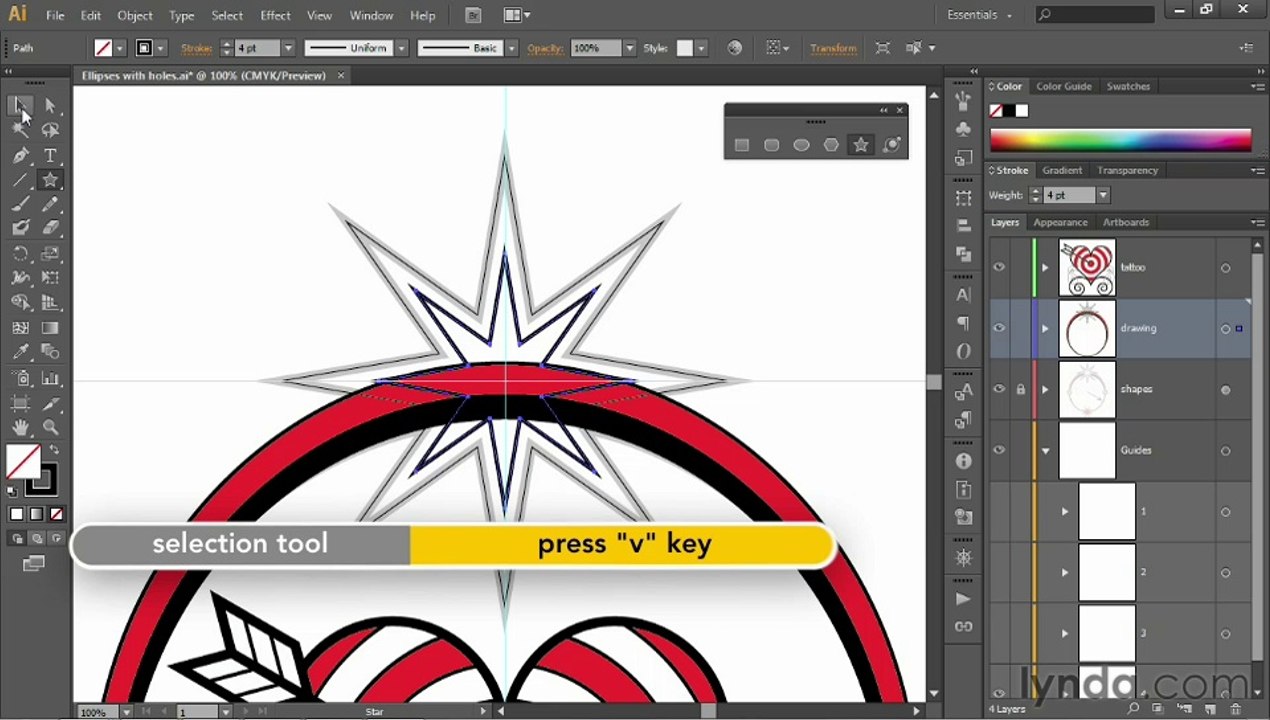Hide the shapes layer eye icon
1270x720 pixels.
point(999,389)
